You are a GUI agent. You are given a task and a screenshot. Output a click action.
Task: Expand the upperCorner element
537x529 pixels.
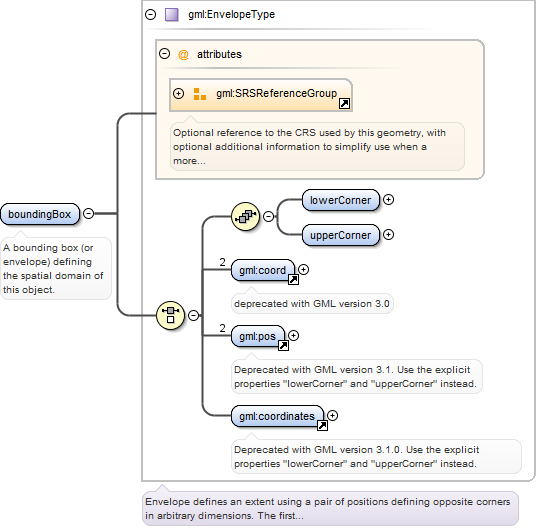[388, 235]
